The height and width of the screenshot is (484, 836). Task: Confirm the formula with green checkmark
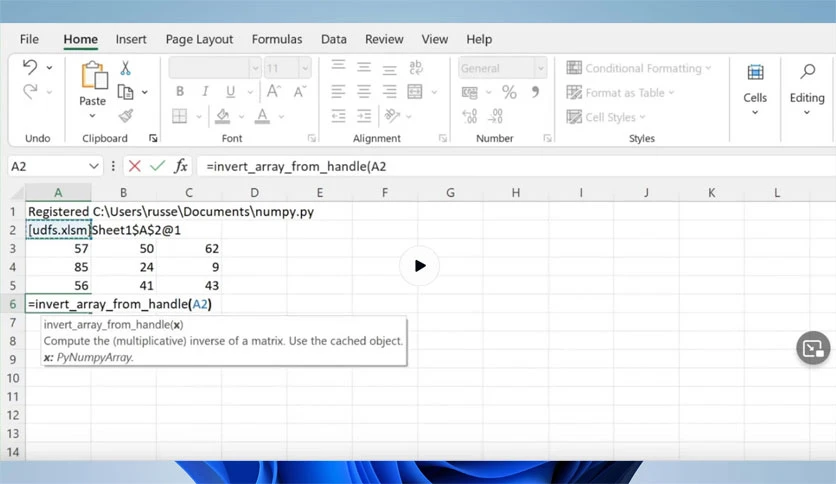pyautogui.click(x=157, y=166)
